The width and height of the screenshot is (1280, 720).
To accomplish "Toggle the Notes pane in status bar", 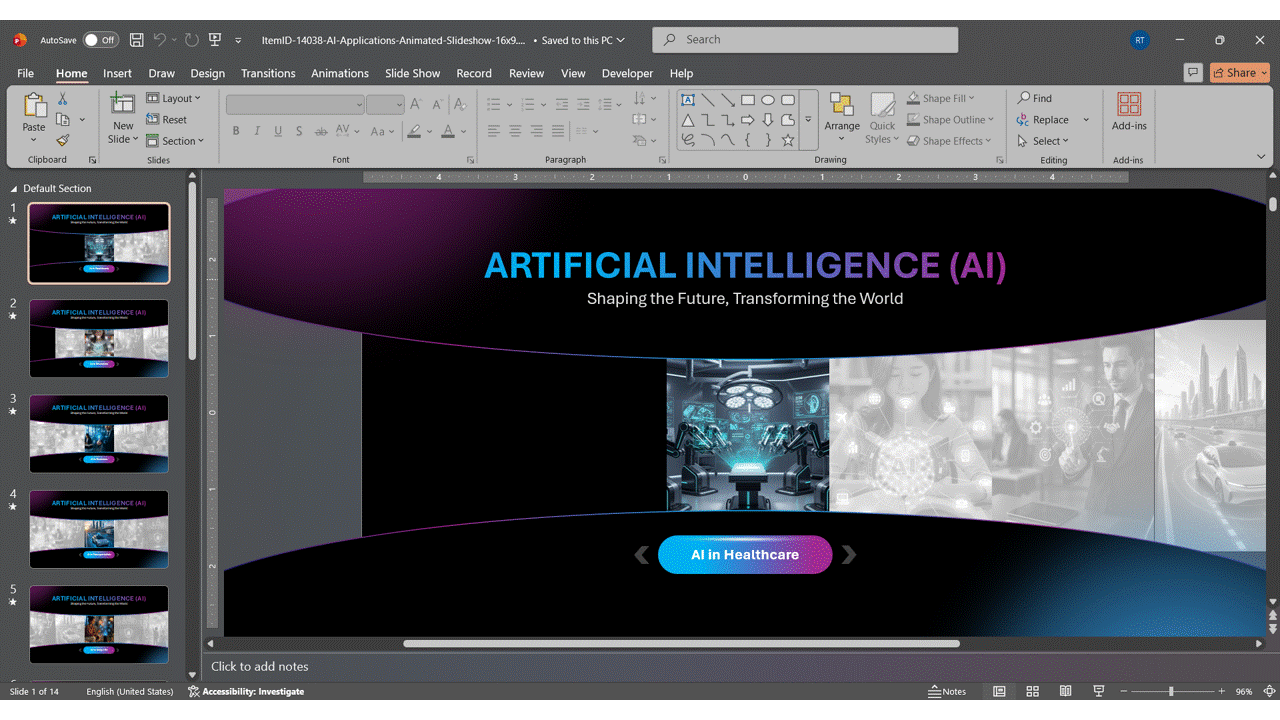I will [x=947, y=691].
